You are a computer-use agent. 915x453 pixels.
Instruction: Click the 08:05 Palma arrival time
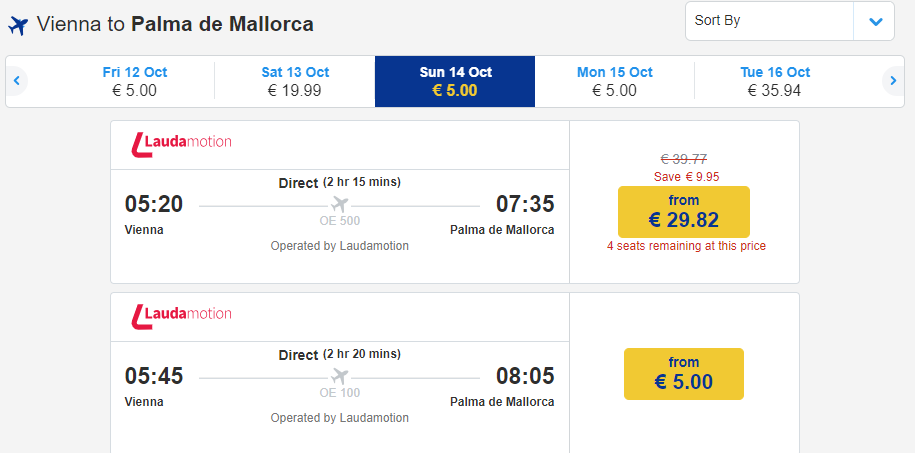[x=524, y=376]
